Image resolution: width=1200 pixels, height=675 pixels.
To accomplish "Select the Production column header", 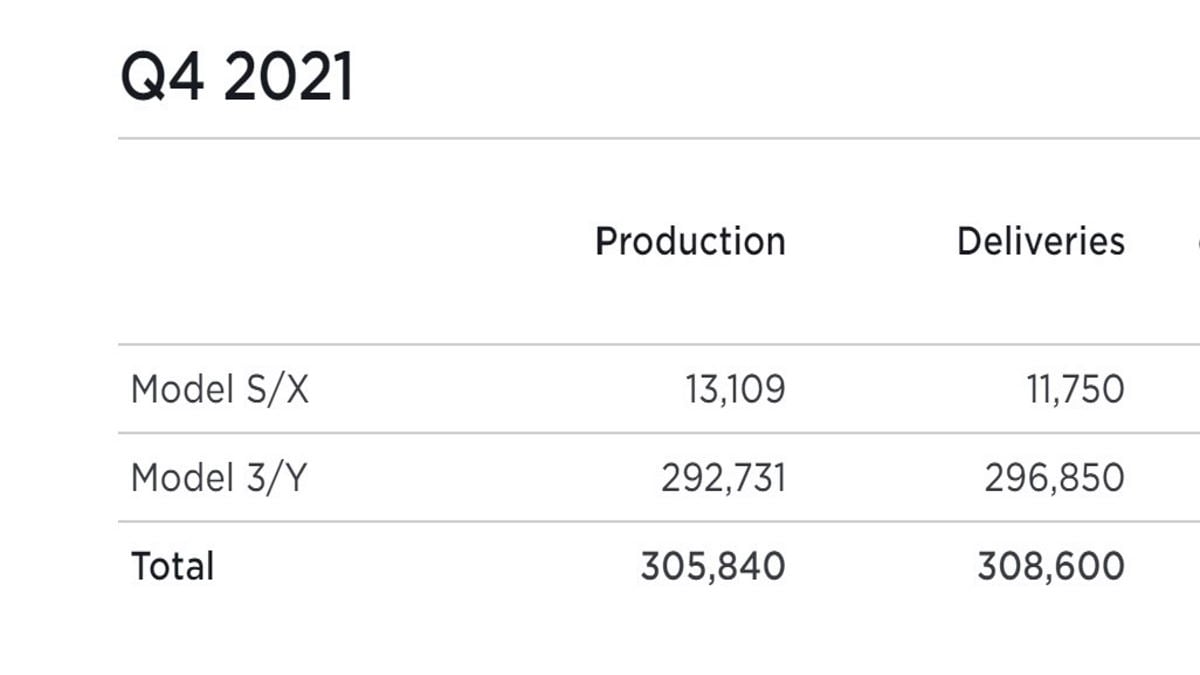I will (x=690, y=241).
